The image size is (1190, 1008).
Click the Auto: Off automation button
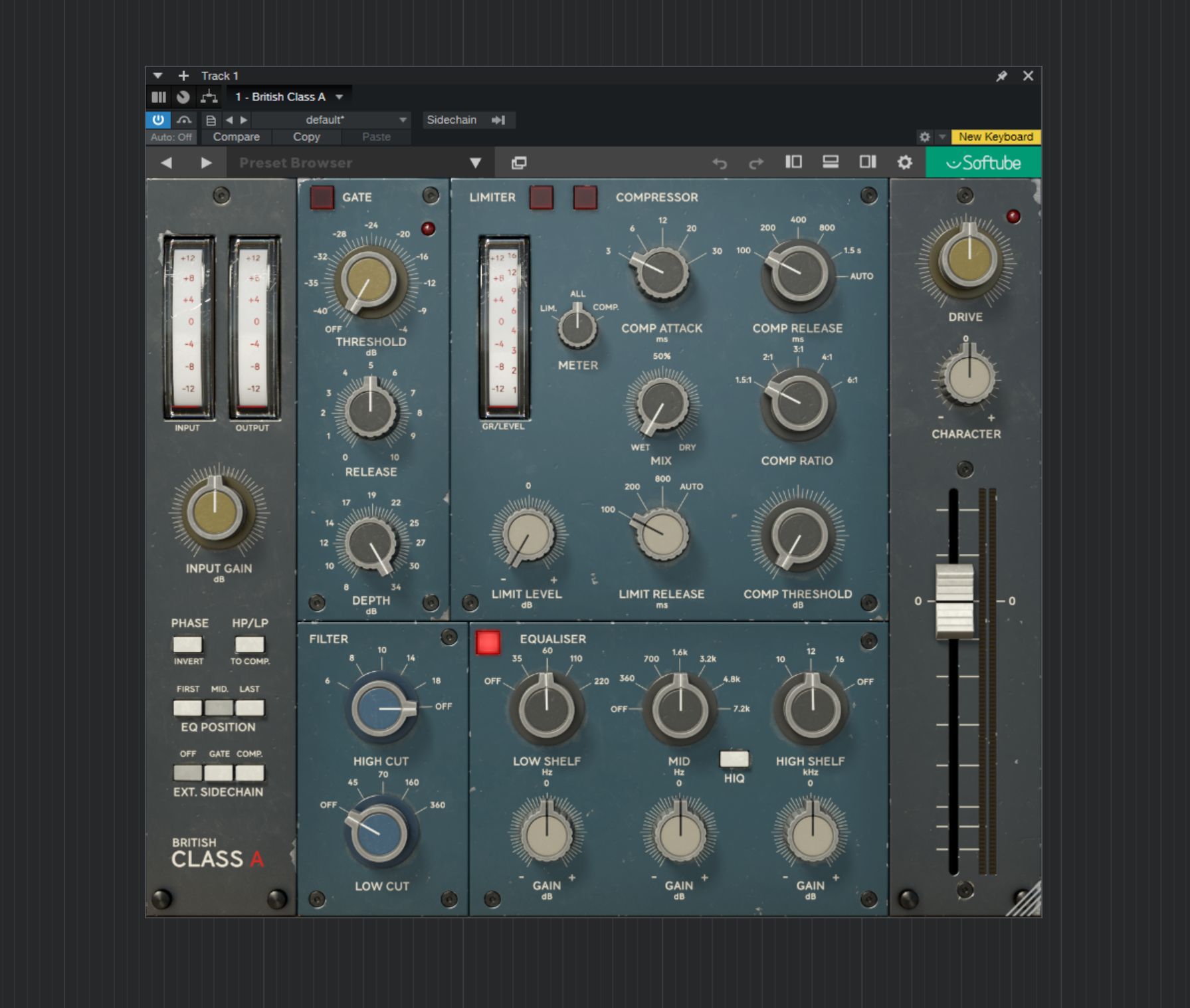point(171,137)
